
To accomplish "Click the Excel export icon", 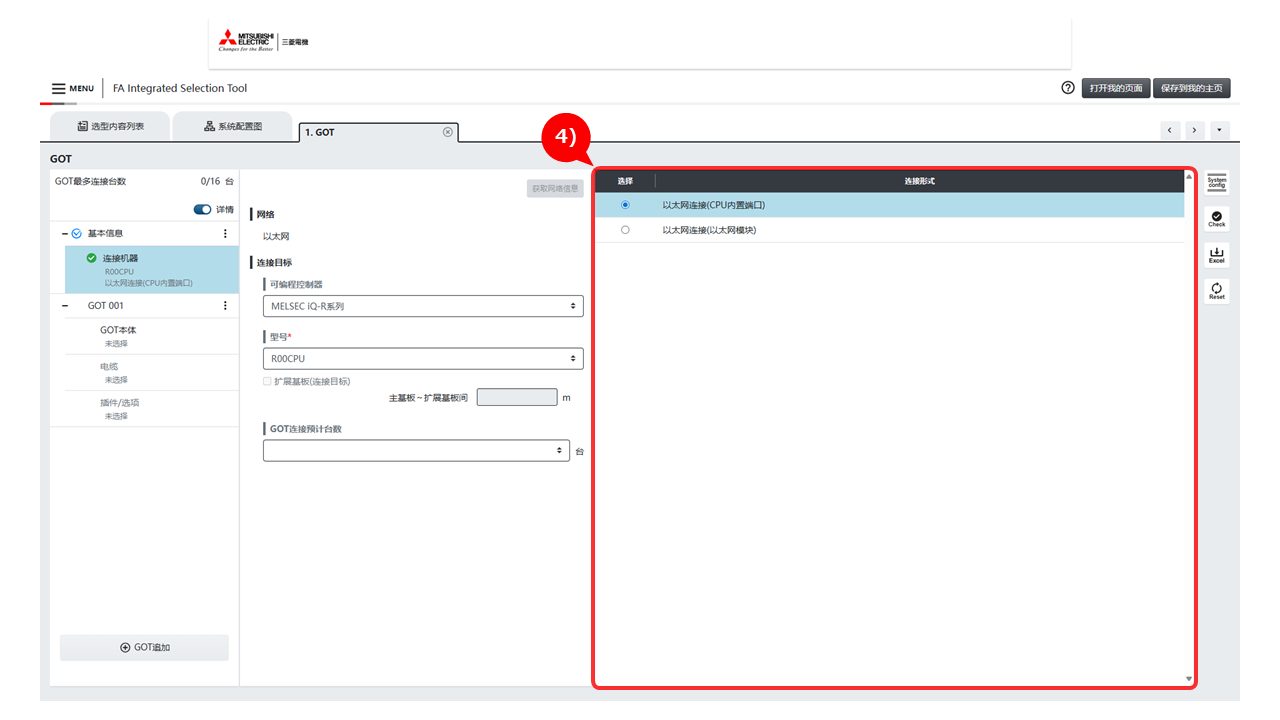I will coord(1216,255).
